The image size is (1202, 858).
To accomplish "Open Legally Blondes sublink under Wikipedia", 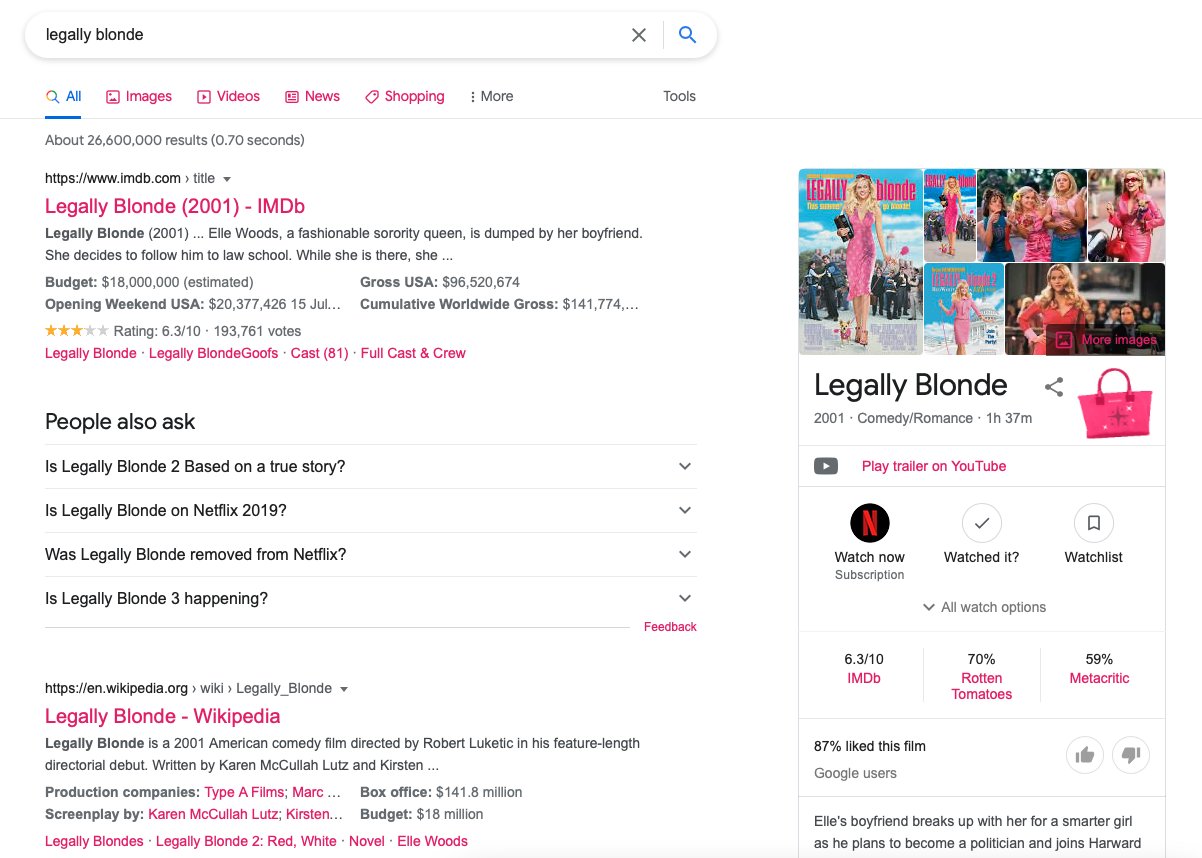I will pos(94,841).
